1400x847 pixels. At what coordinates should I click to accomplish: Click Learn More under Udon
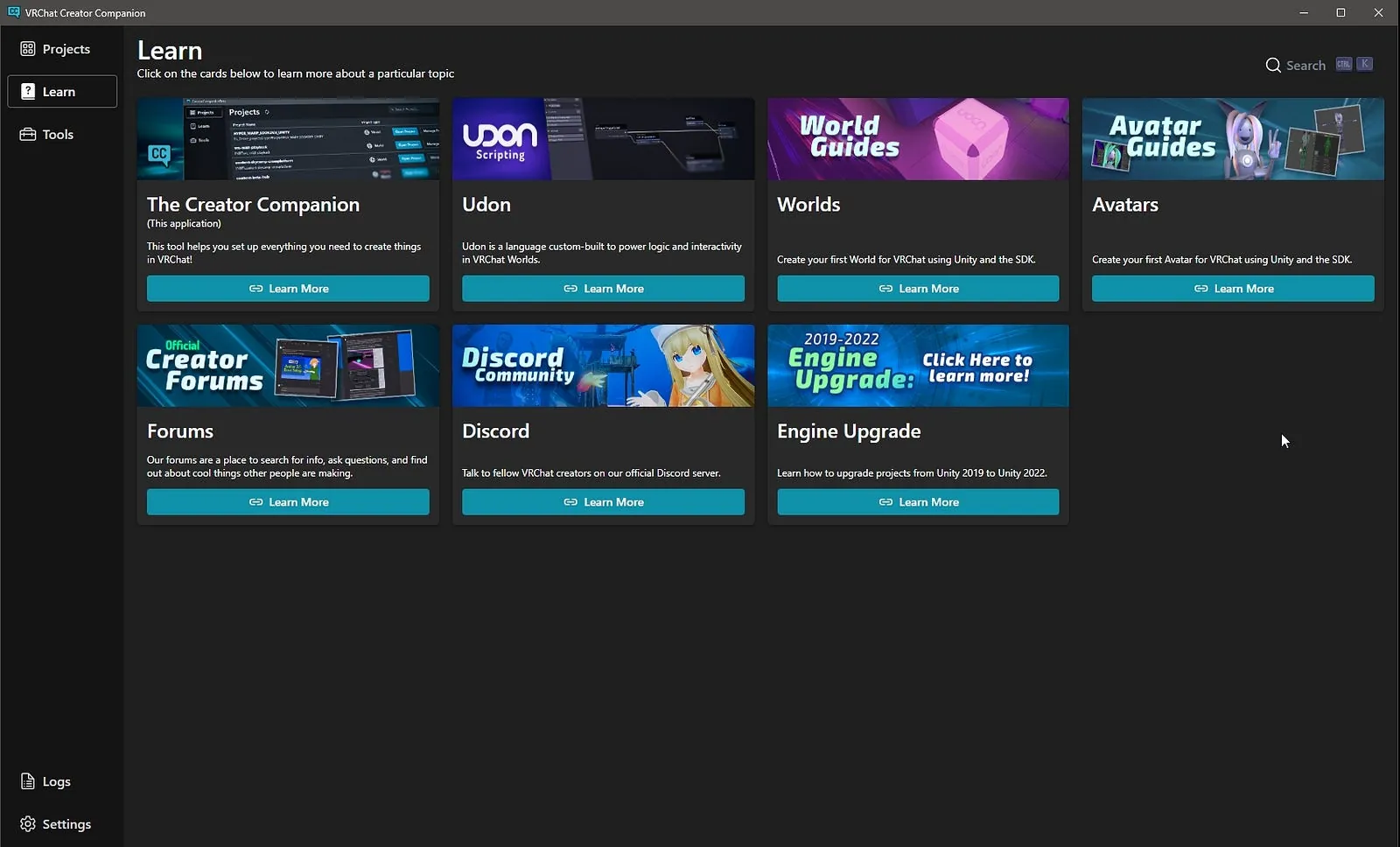[603, 289]
